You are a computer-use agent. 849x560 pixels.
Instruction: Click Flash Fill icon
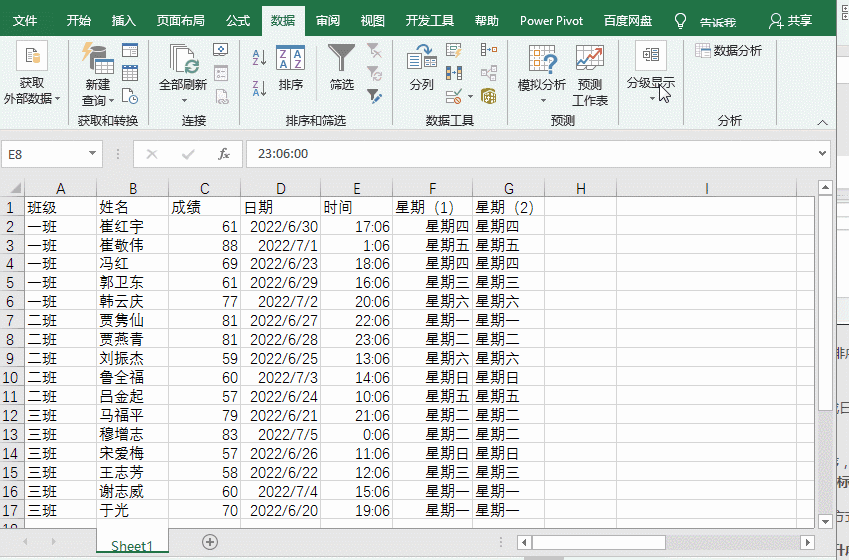pyautogui.click(x=454, y=50)
